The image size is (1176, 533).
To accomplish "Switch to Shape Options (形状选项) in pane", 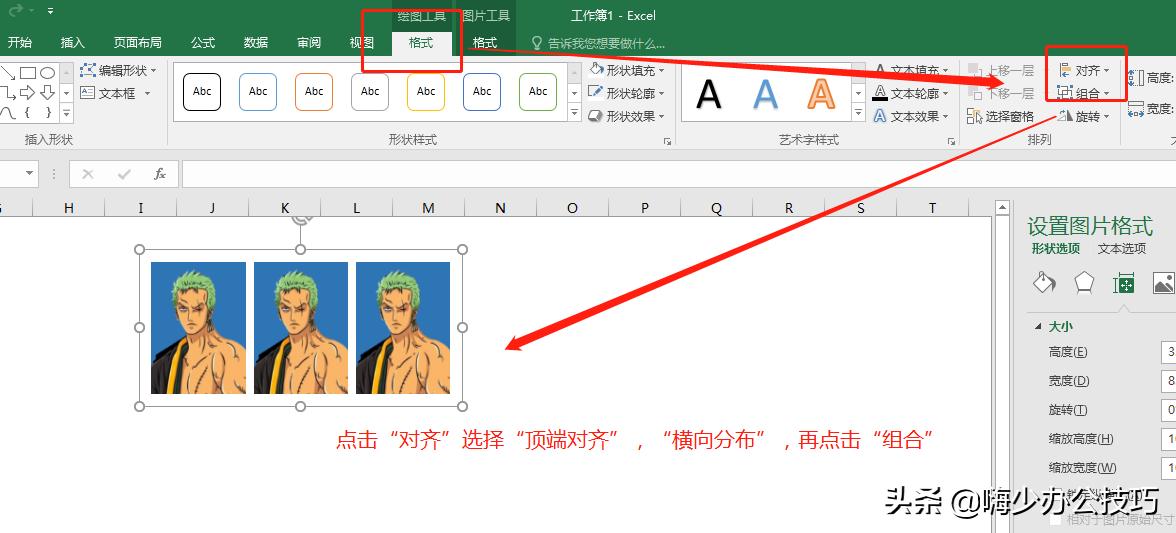I will tap(1055, 249).
